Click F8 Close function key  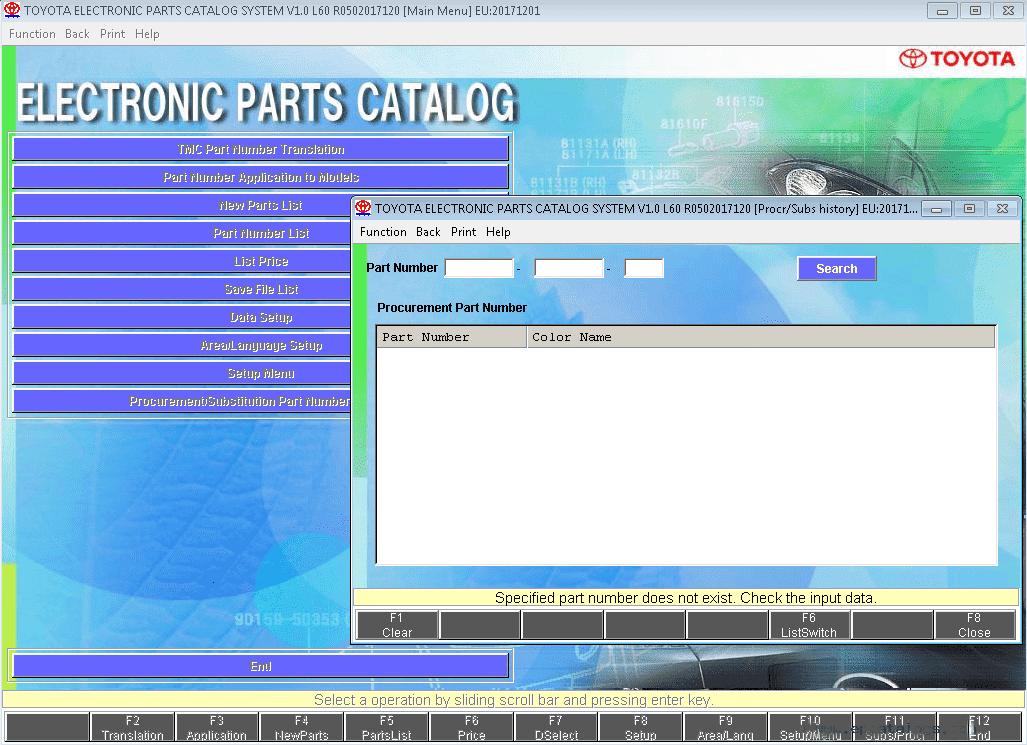click(x=974, y=625)
